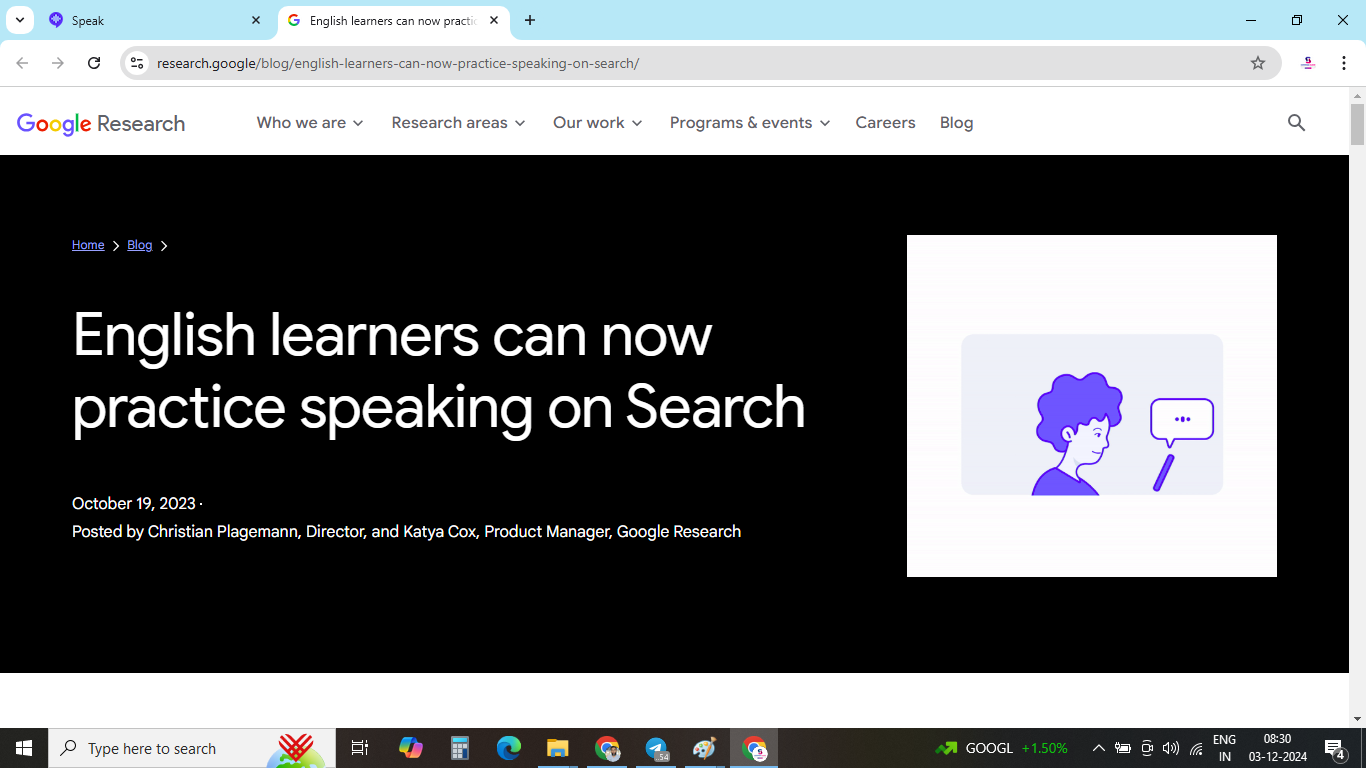Open the volume control icon

tap(1171, 748)
